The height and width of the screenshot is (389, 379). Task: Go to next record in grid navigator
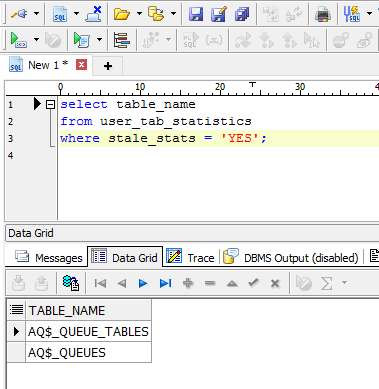point(143,283)
